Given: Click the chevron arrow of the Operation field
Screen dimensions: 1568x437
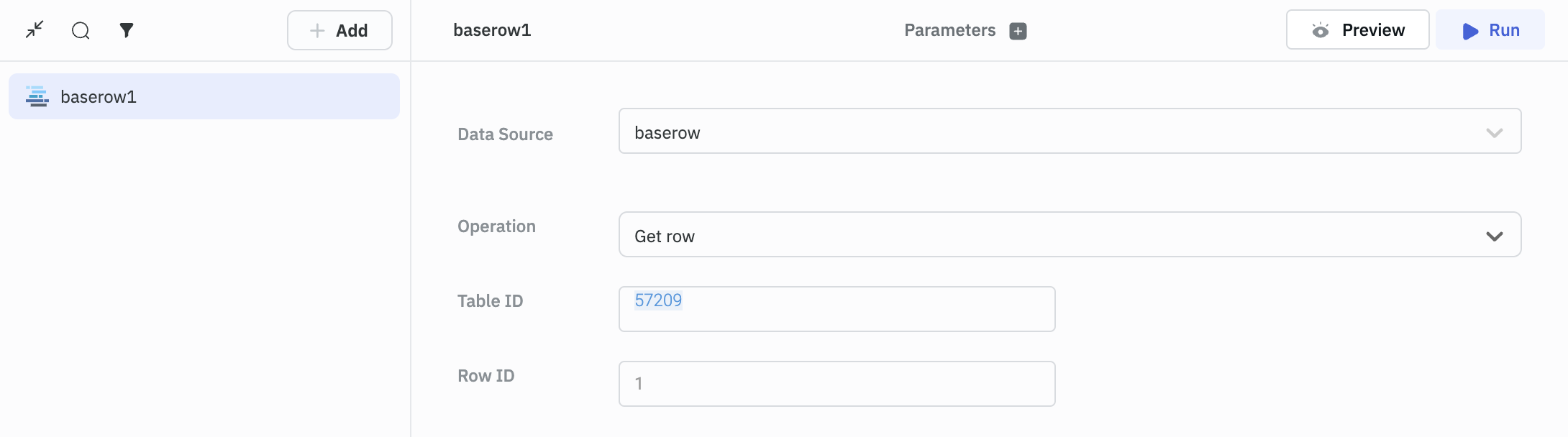Looking at the screenshot, I should click(1494, 236).
